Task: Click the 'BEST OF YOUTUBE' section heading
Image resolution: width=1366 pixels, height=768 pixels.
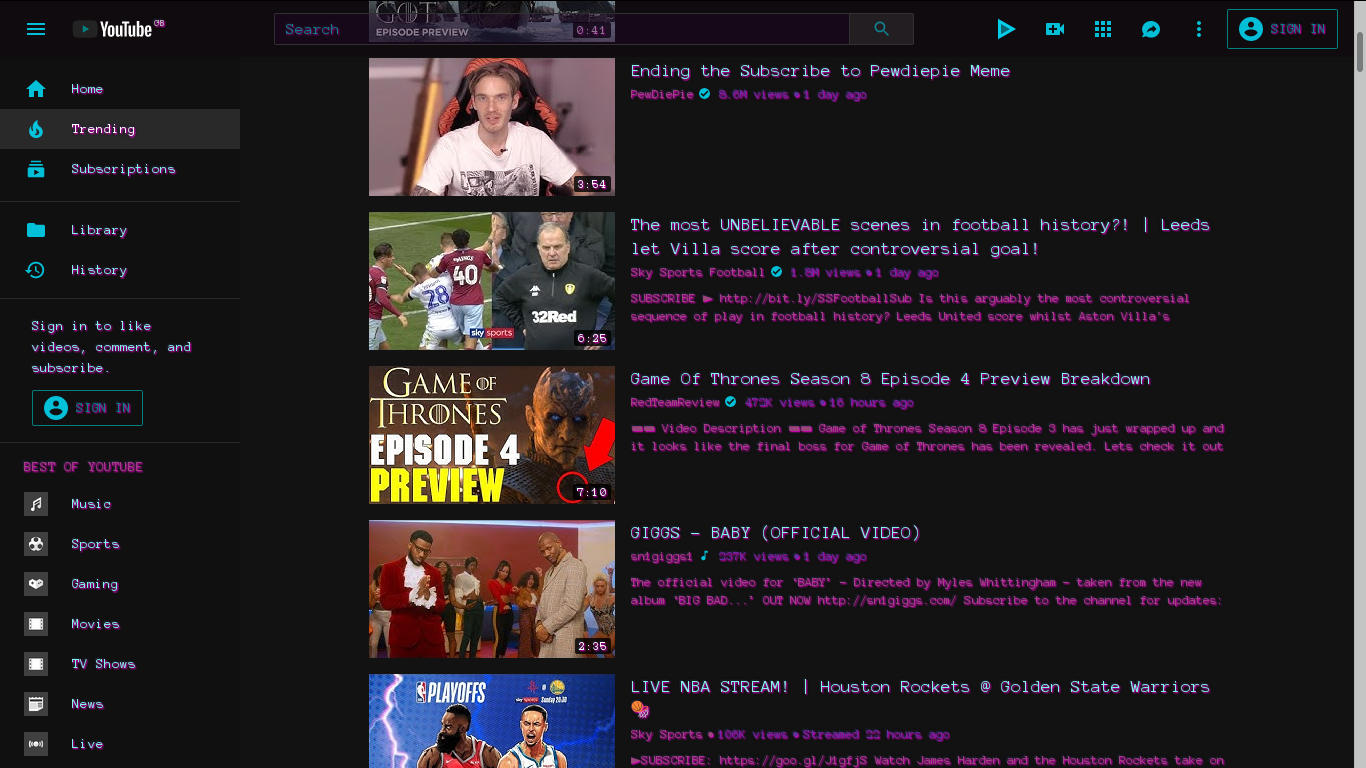Action: tap(83, 467)
